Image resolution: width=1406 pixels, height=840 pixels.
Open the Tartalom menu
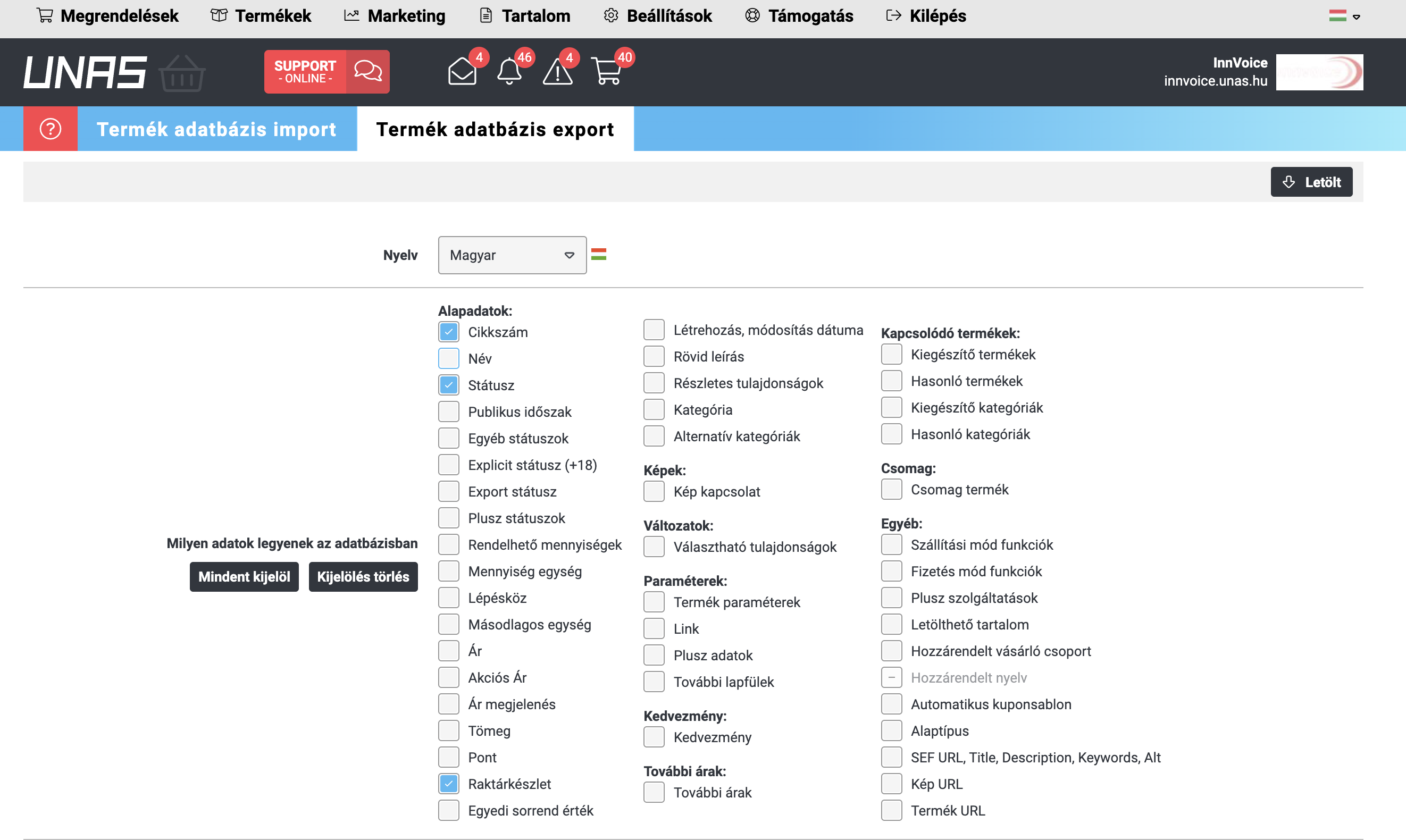click(x=525, y=16)
